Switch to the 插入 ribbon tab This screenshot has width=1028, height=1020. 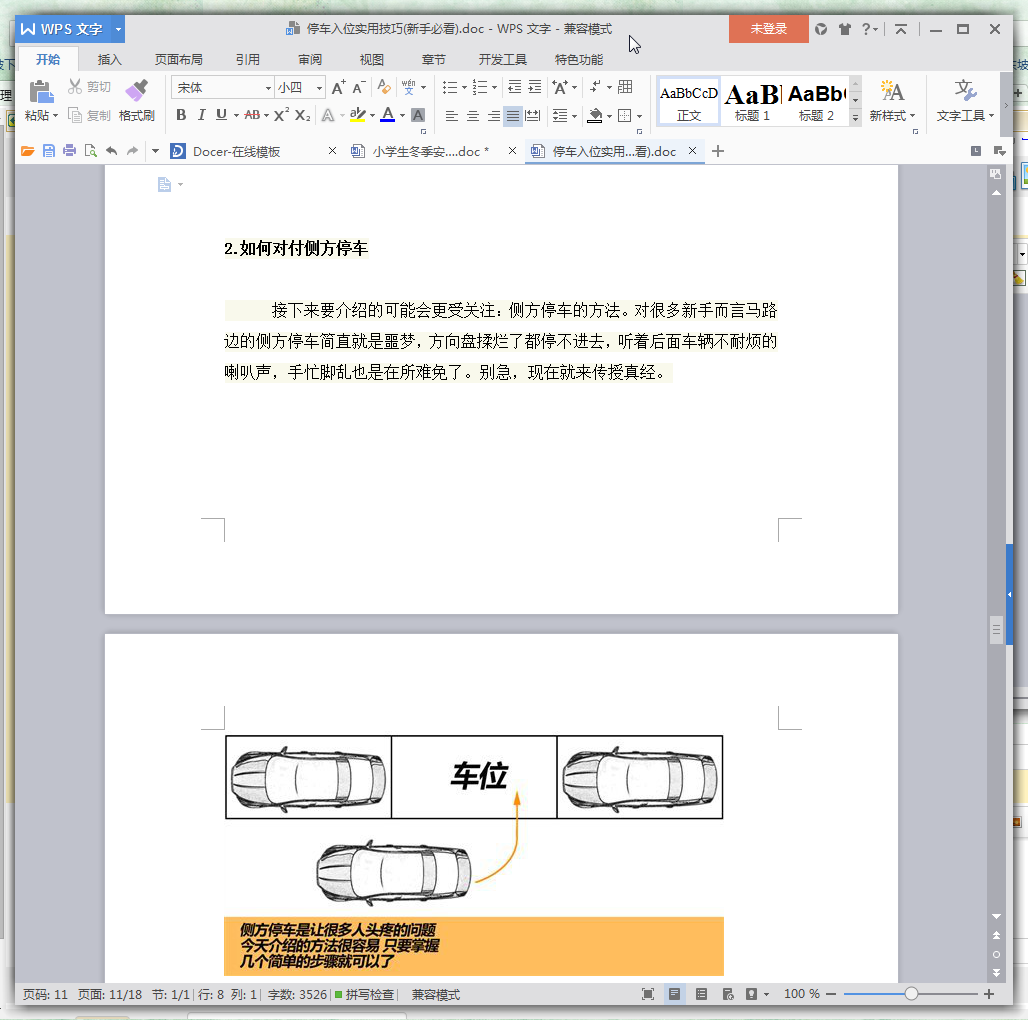tap(109, 60)
